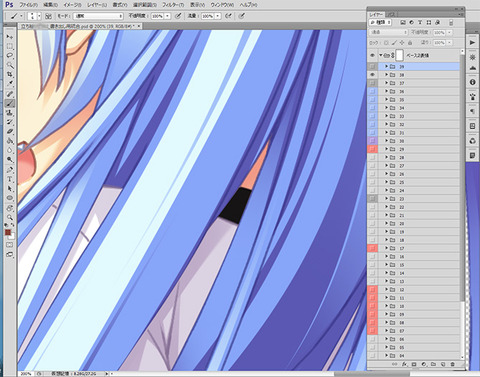Select the Path Selection tool
Screen dimensions: 480x377
10,189
